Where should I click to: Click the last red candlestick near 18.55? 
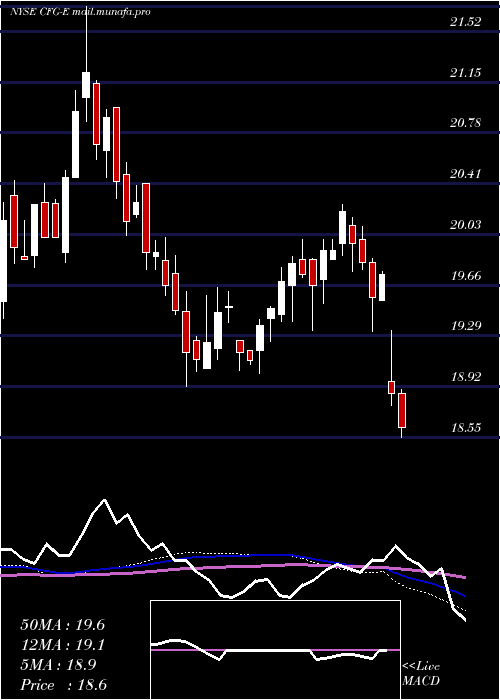pyautogui.click(x=402, y=410)
